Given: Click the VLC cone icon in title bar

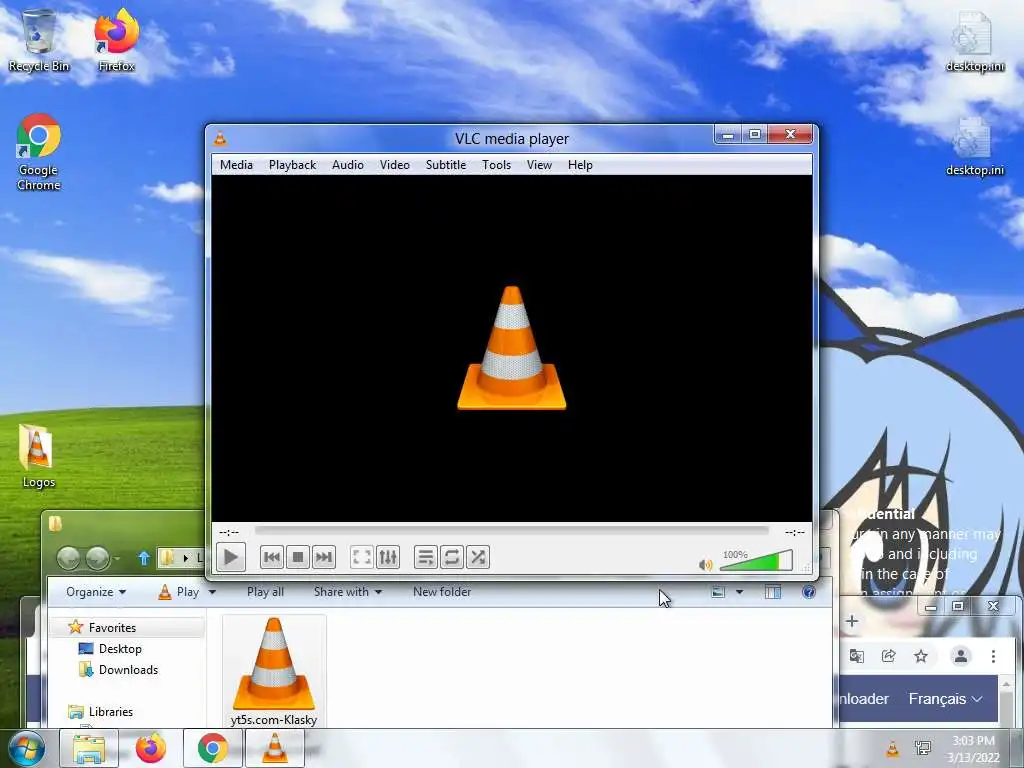Looking at the screenshot, I should click(x=221, y=138).
